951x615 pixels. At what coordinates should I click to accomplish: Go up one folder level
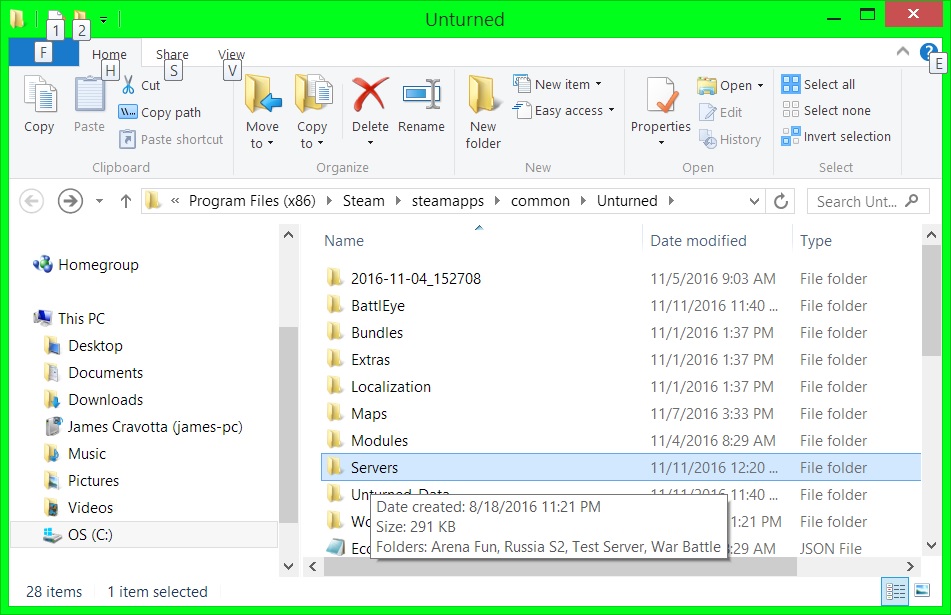(x=126, y=201)
